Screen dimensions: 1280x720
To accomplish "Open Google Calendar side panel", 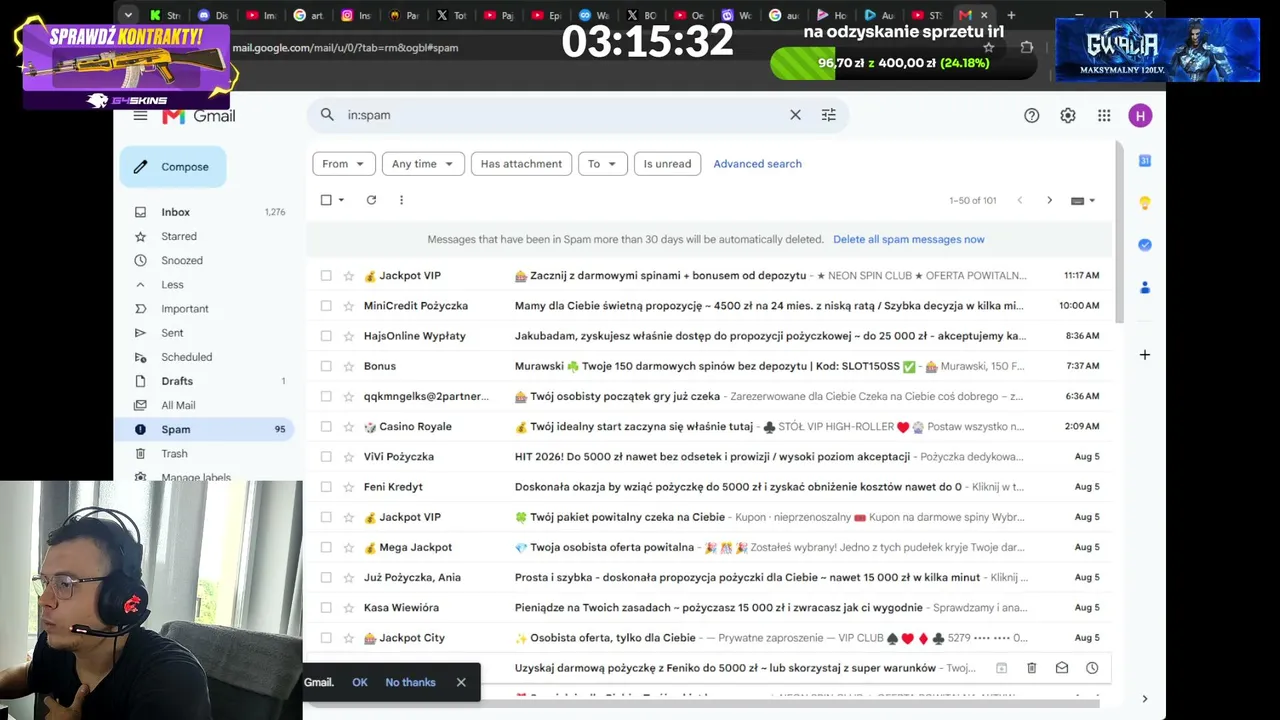I will click(x=1145, y=161).
